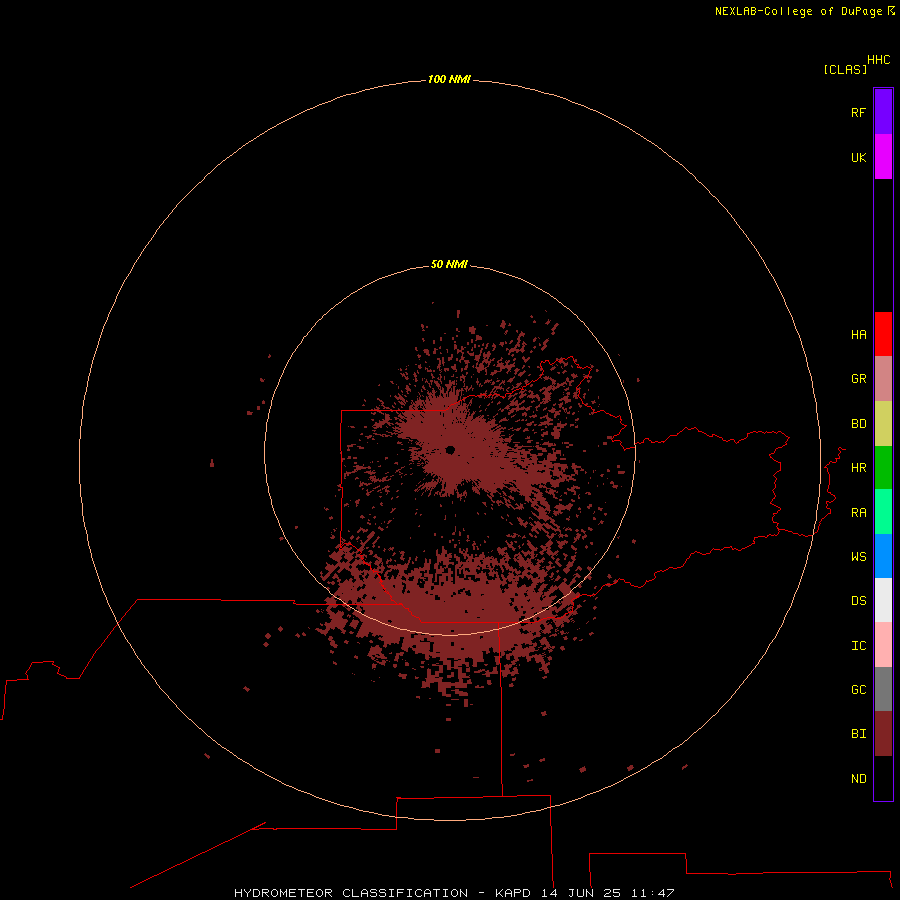Select the blue WS legend swatch

point(883,556)
